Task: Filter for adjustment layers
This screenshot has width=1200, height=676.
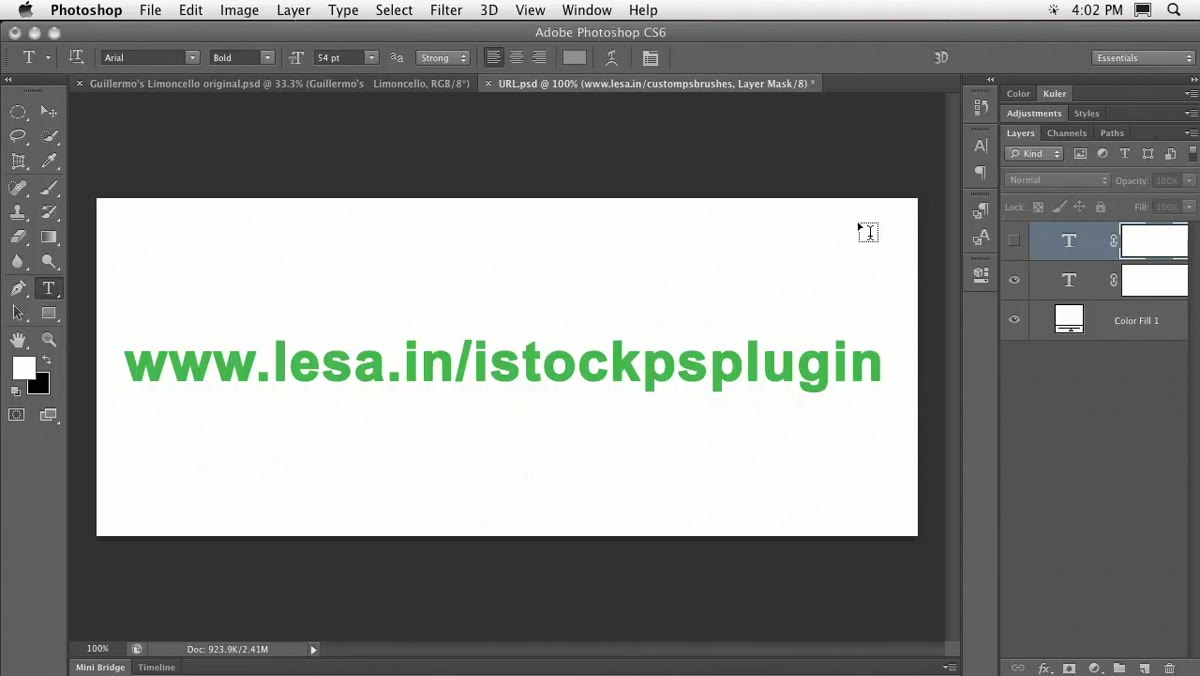Action: coord(1102,154)
